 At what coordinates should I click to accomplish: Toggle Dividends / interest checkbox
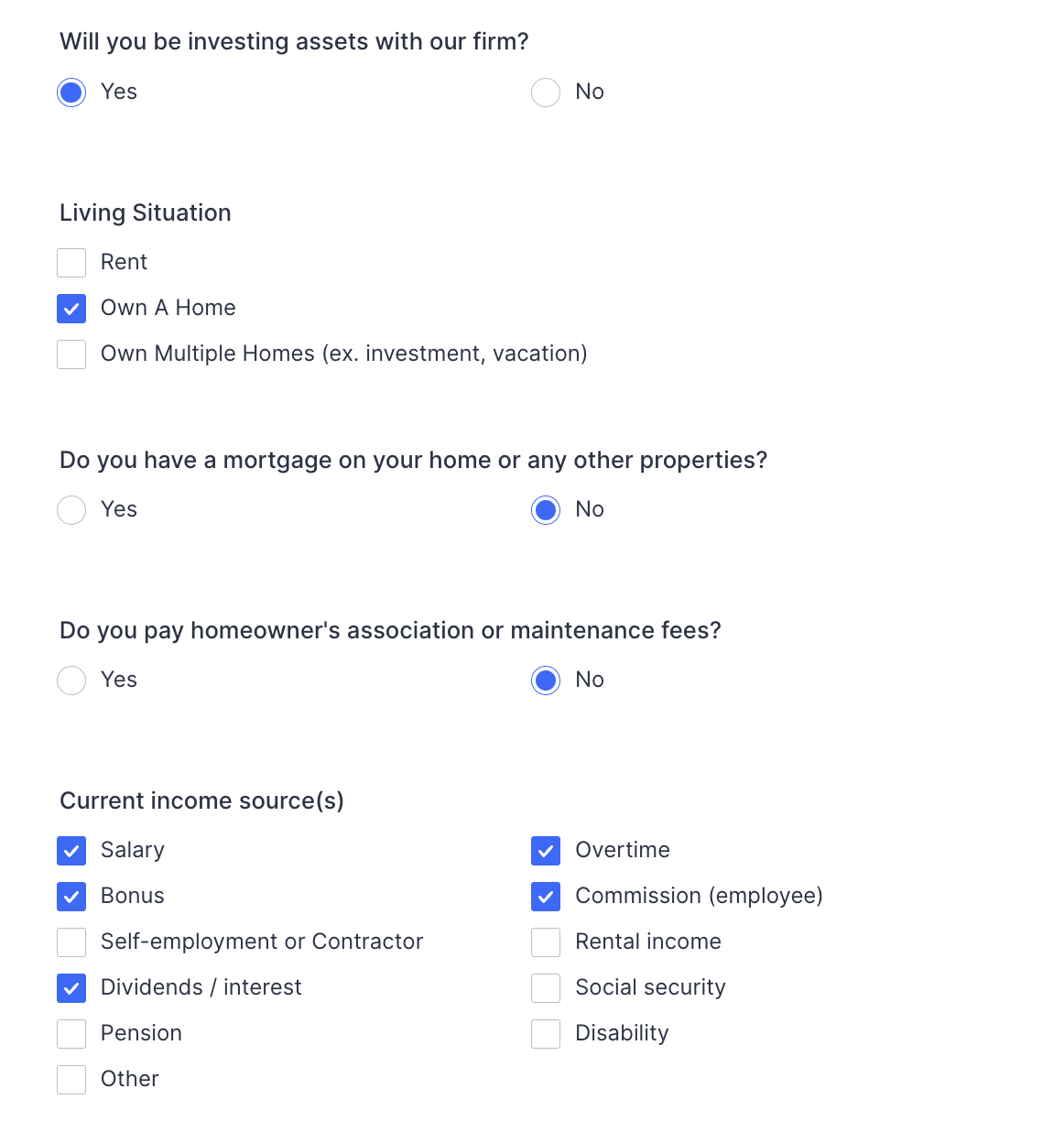[x=71, y=988]
